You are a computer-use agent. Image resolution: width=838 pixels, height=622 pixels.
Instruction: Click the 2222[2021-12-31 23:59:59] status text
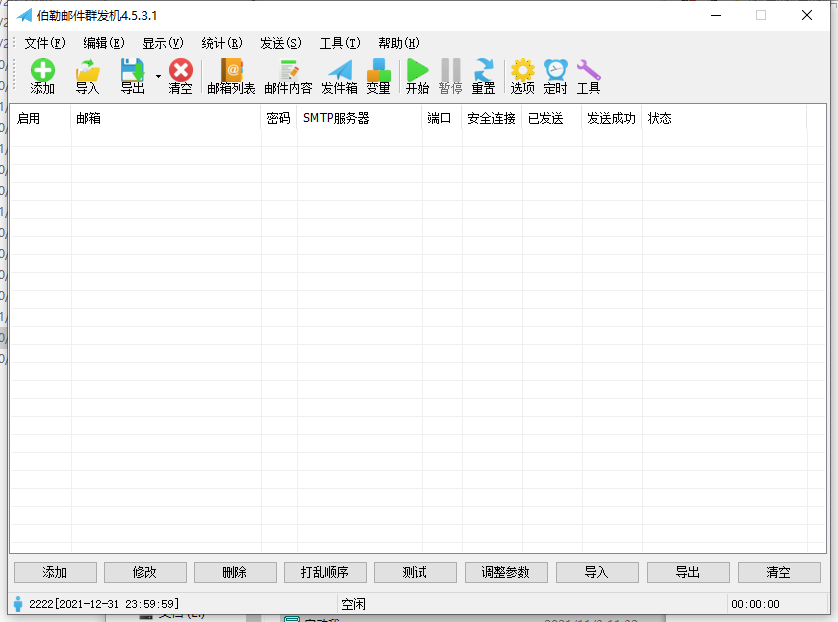104,604
